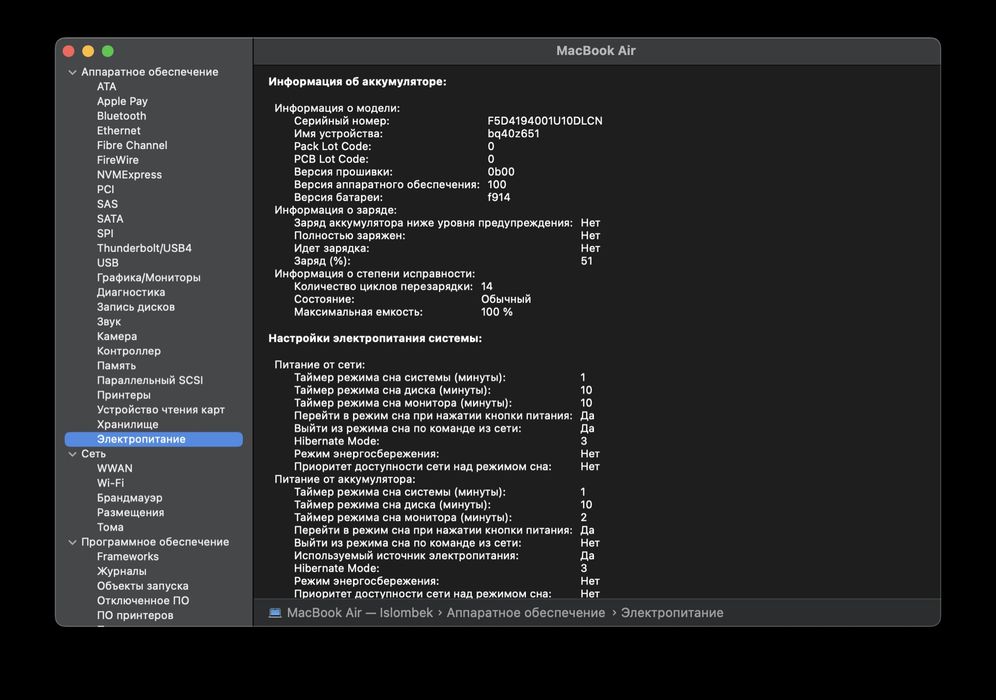Select Камера in hardware list
Screen dimensions: 996x700
point(117,336)
